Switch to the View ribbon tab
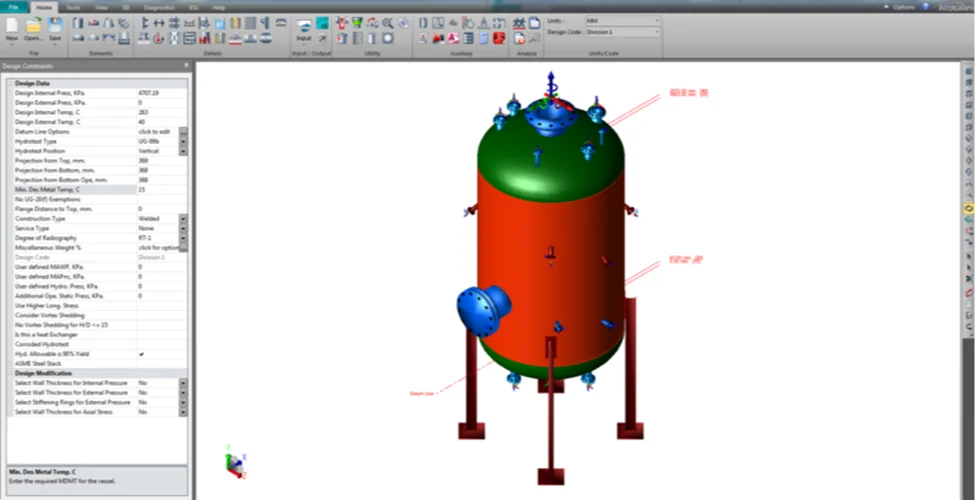975x500 pixels. pyautogui.click(x=101, y=7)
